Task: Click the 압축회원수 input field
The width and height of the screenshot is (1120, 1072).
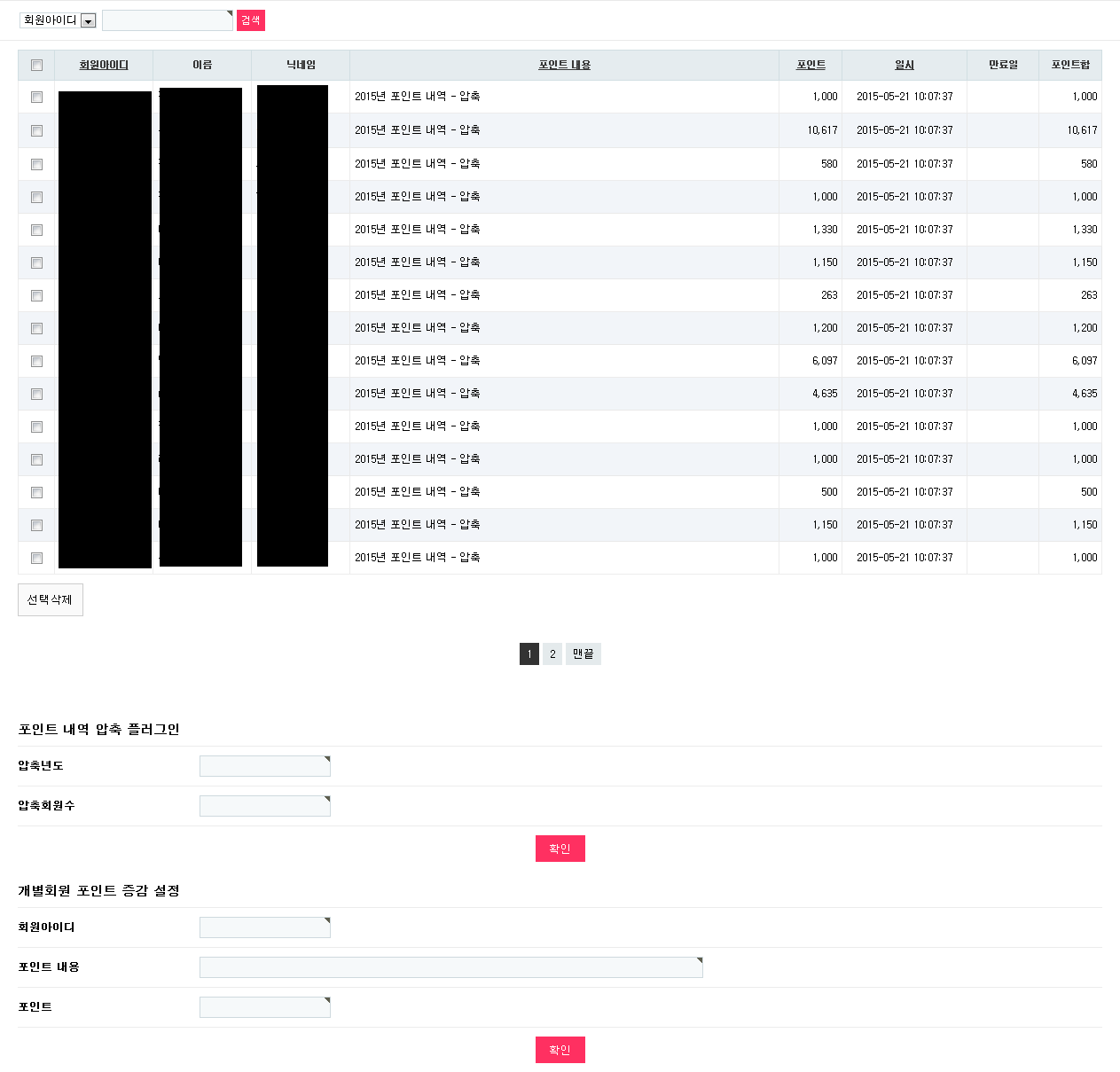Action: coord(264,805)
